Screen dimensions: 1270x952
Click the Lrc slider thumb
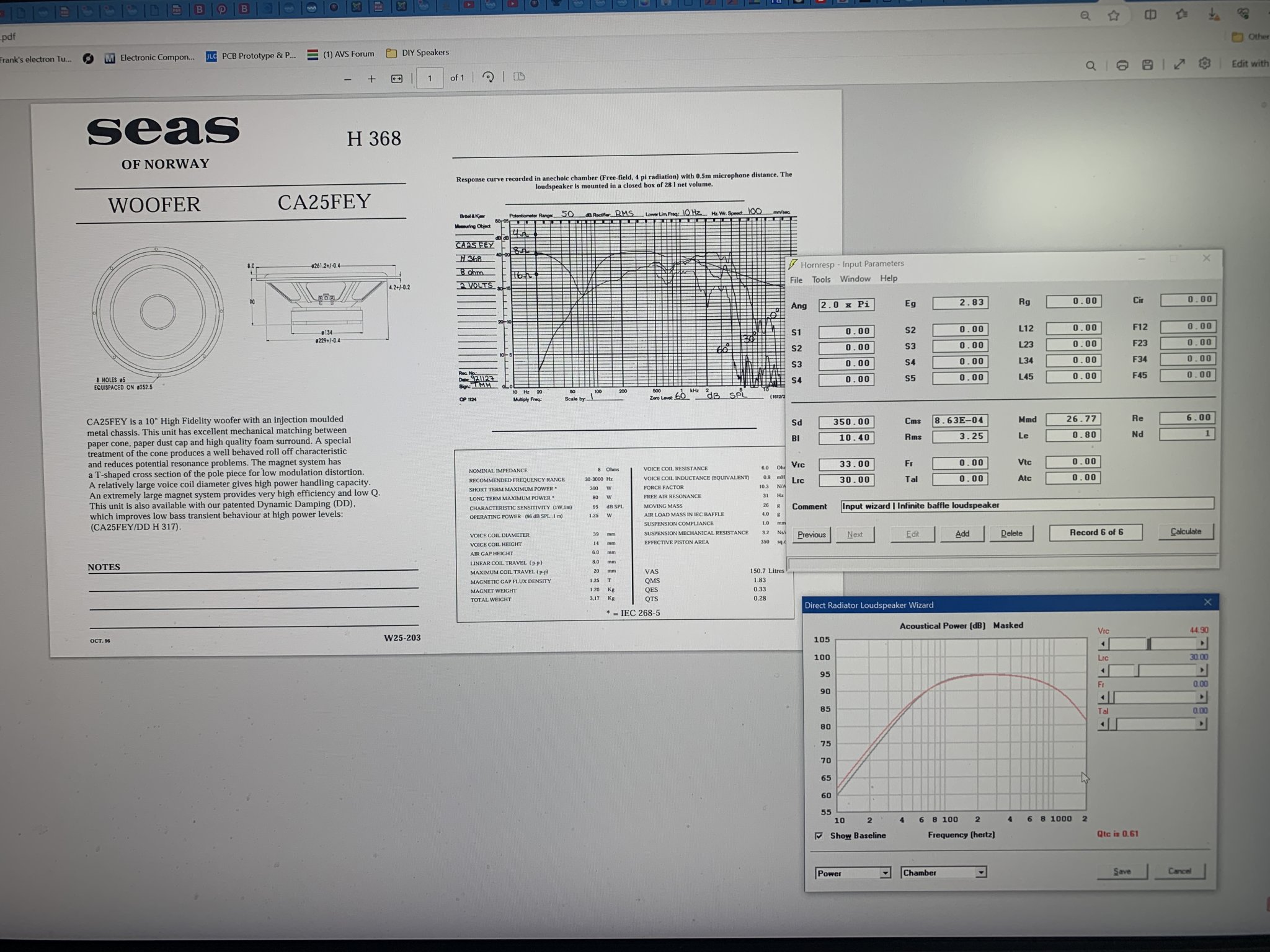[1137, 671]
